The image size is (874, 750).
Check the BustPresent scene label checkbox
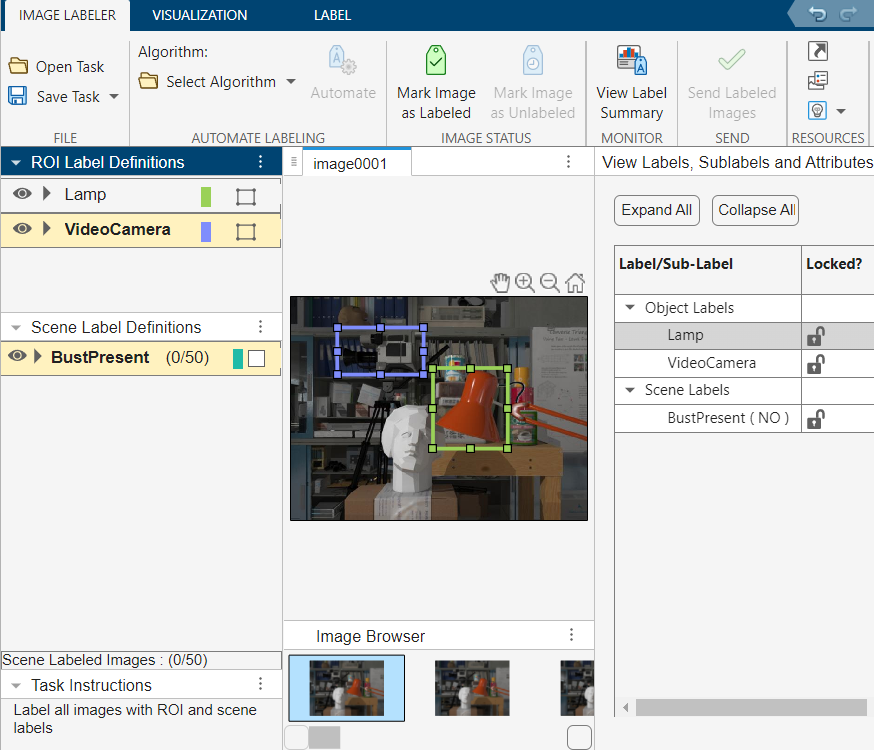click(x=256, y=358)
